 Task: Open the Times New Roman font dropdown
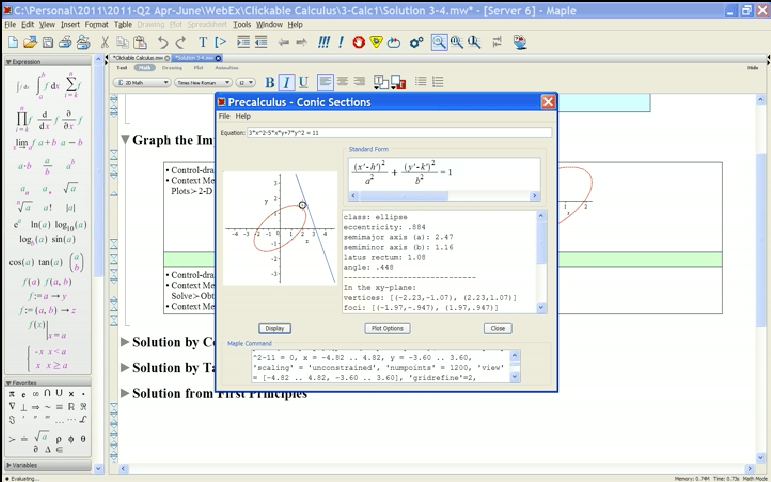(203, 83)
